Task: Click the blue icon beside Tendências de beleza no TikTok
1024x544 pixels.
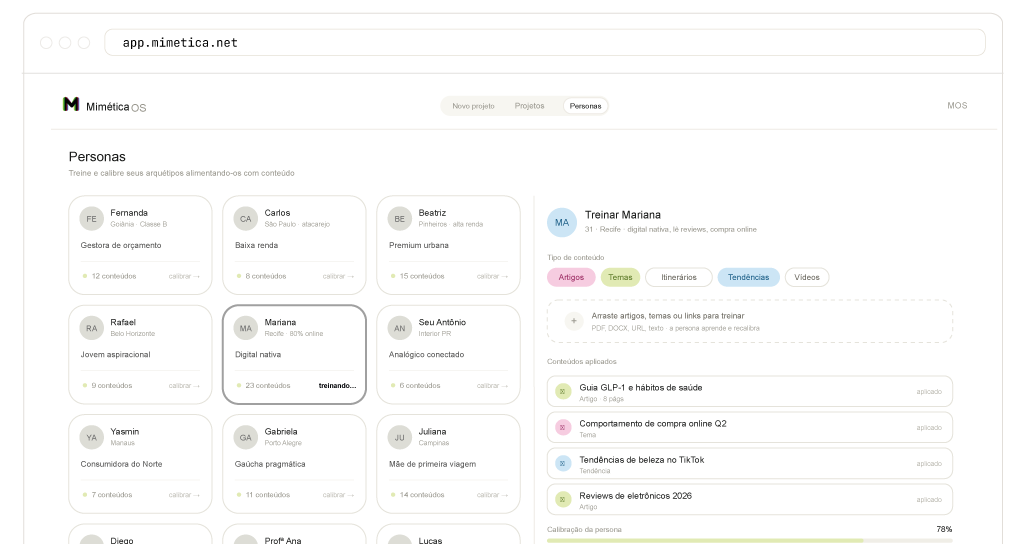Action: (x=562, y=463)
